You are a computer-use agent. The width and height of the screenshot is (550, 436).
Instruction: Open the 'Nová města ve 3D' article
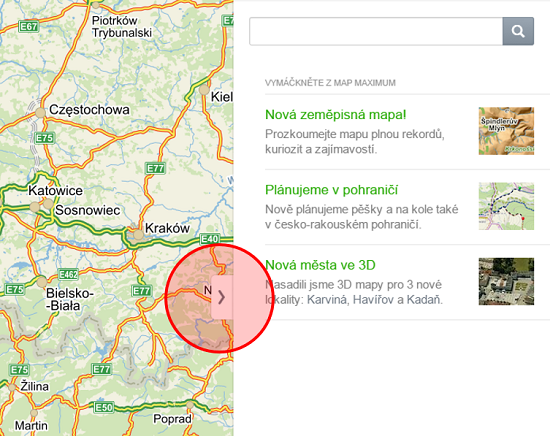tap(320, 265)
